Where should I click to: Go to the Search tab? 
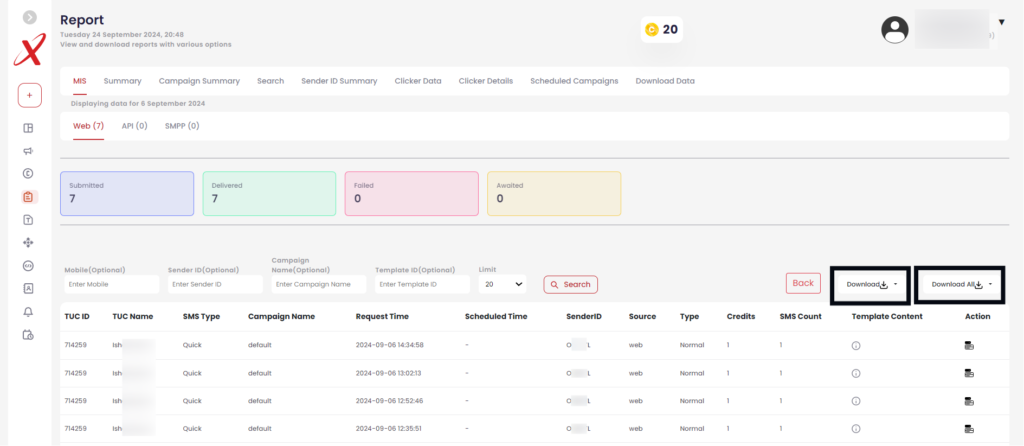(270, 81)
